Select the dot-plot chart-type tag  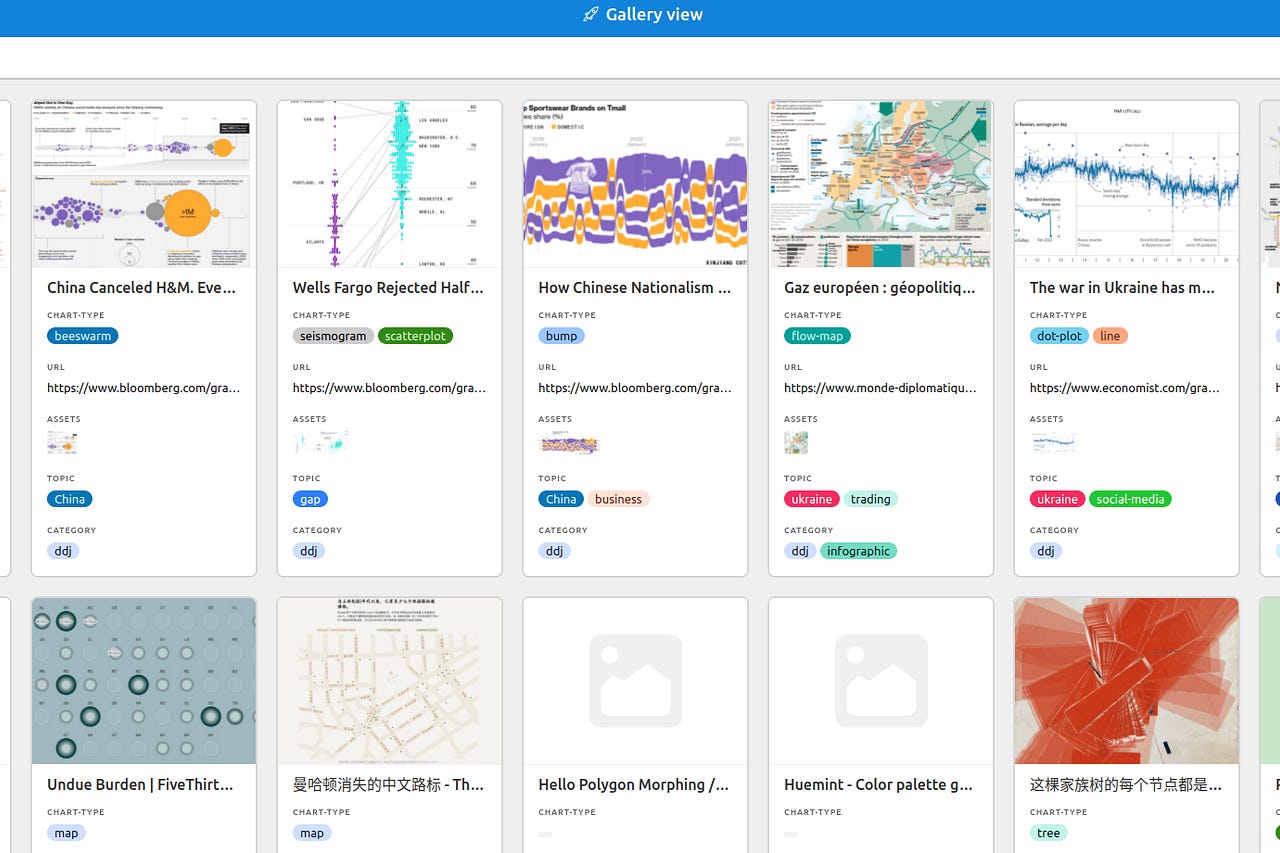(x=1059, y=336)
